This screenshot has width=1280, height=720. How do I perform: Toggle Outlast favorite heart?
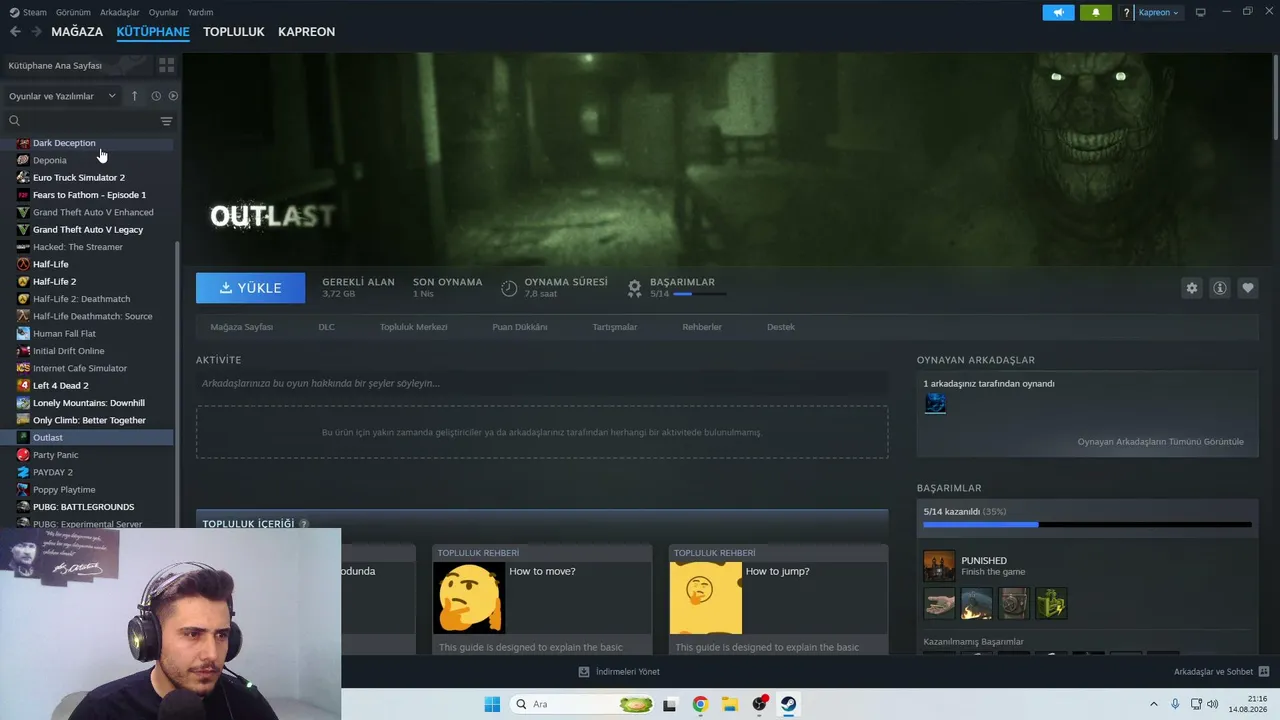(1248, 288)
